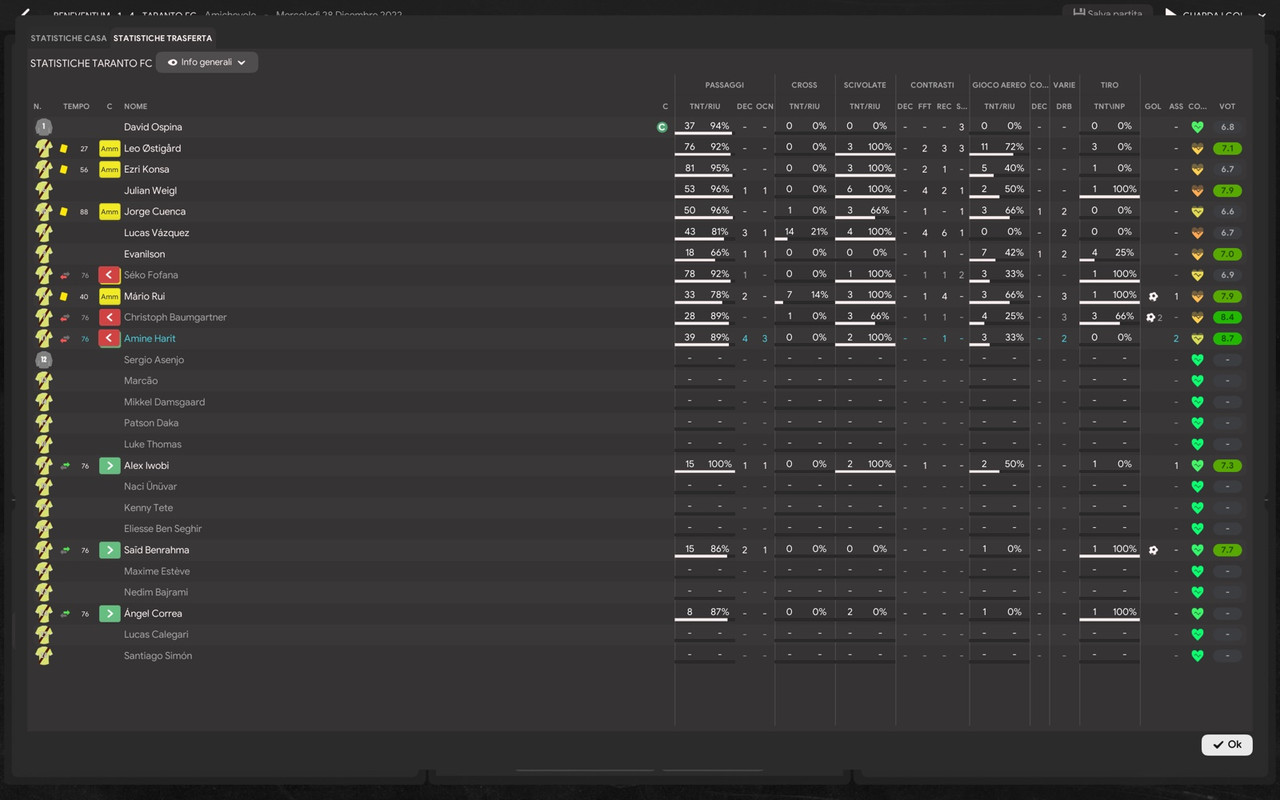Click the red substitution badge beside Amine Harit
1280x800 pixels.
coord(109,338)
